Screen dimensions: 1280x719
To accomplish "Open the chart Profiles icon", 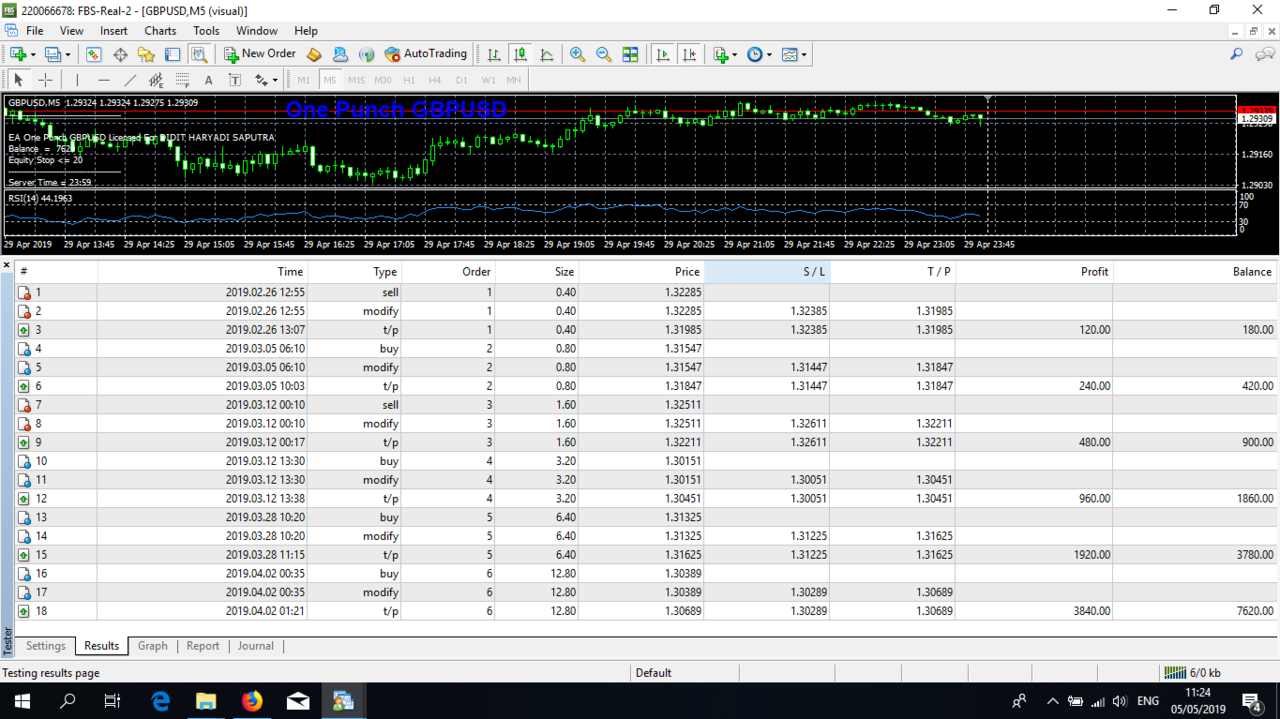I will click(52, 54).
